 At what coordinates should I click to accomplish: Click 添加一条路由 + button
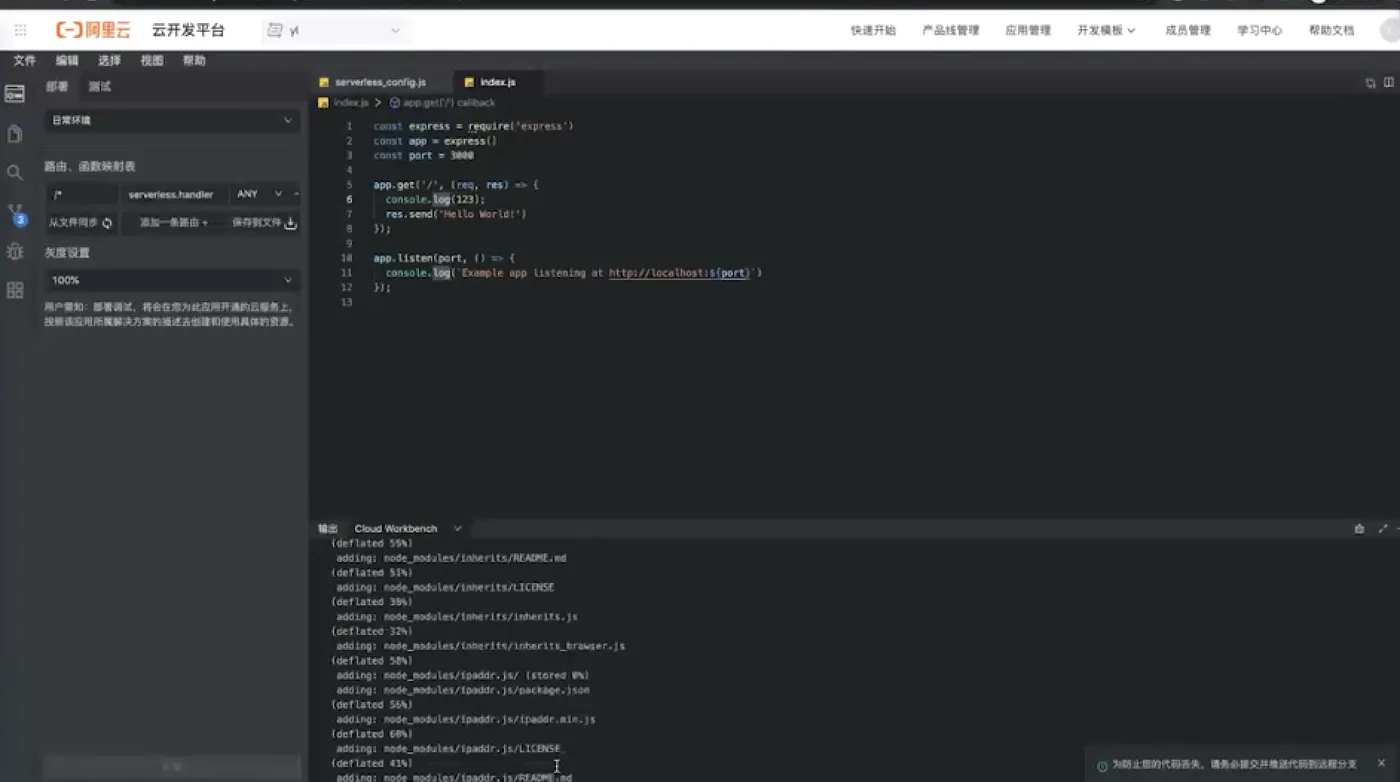(174, 223)
